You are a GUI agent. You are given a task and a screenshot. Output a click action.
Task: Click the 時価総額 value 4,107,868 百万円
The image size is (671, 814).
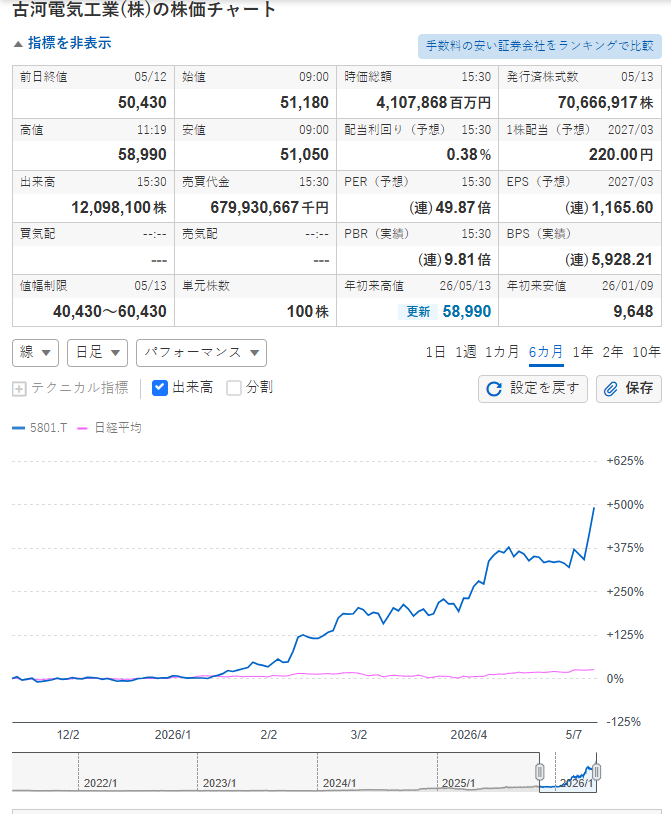(433, 102)
